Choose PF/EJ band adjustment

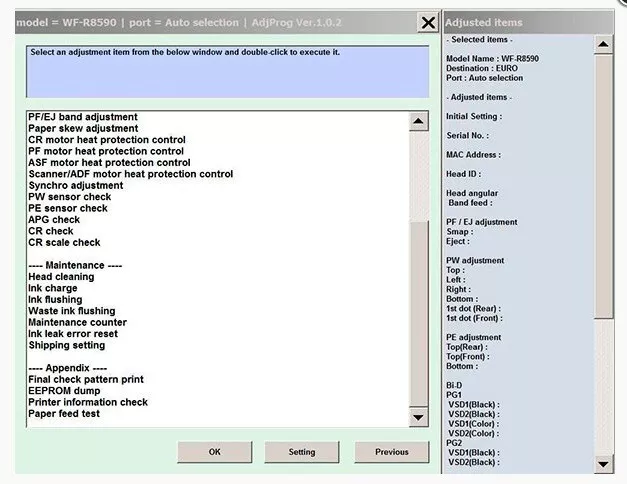coord(83,117)
